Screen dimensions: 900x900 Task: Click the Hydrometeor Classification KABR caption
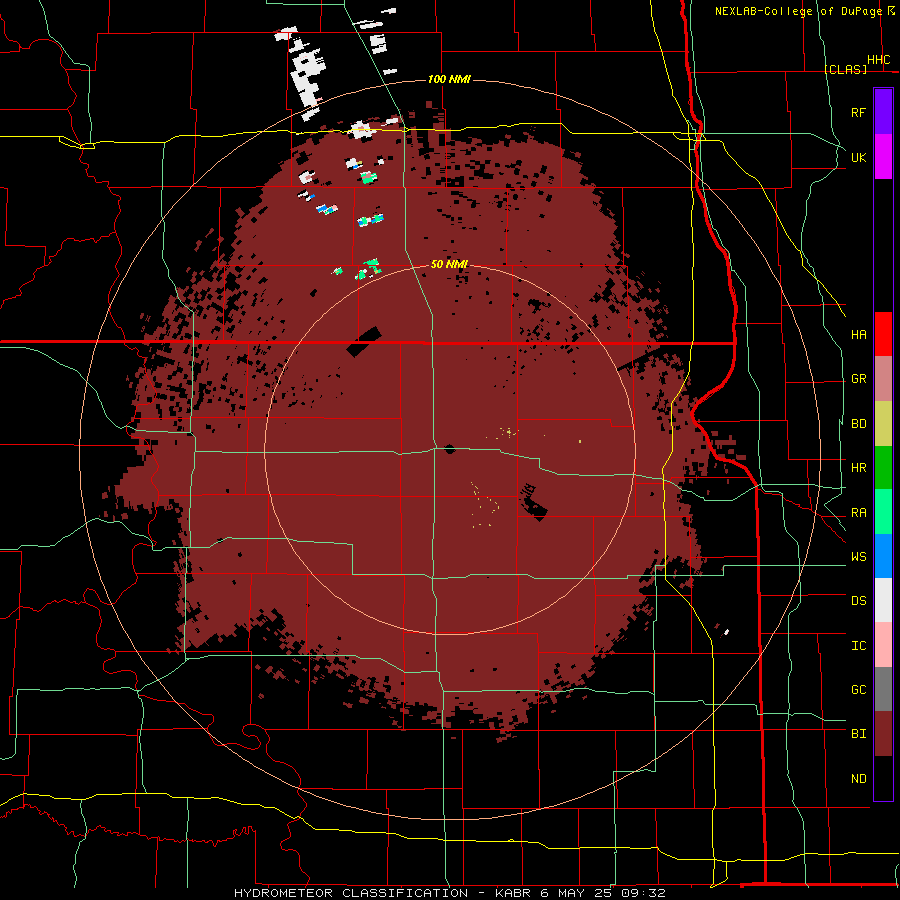coord(450,893)
